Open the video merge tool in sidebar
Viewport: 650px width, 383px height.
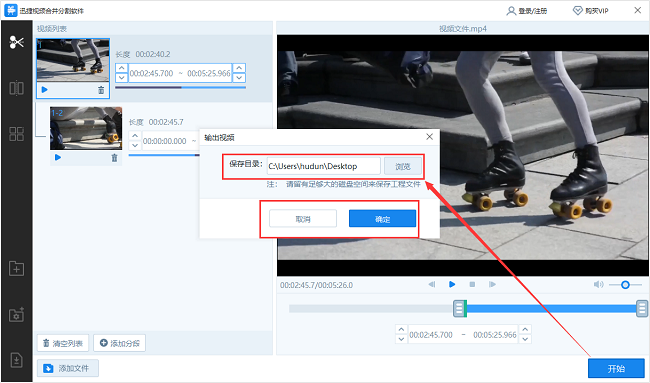tap(17, 88)
